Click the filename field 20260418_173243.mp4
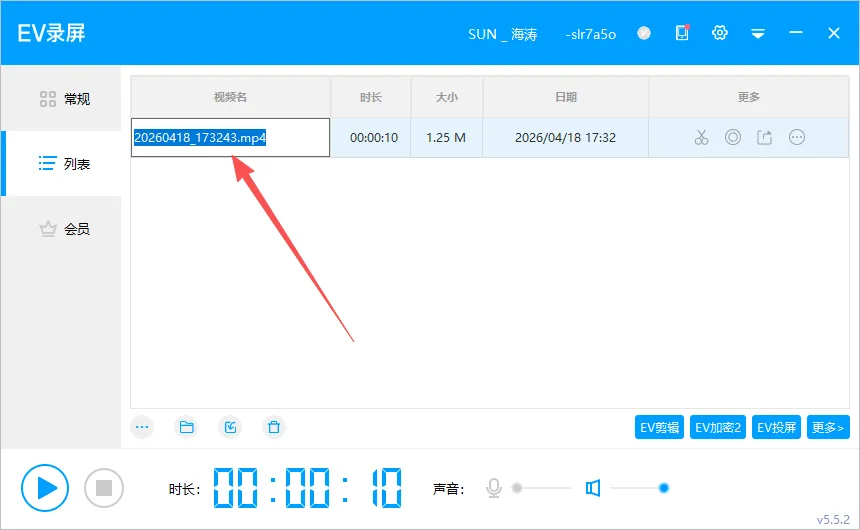Image resolution: width=860 pixels, height=530 pixels. click(230, 137)
